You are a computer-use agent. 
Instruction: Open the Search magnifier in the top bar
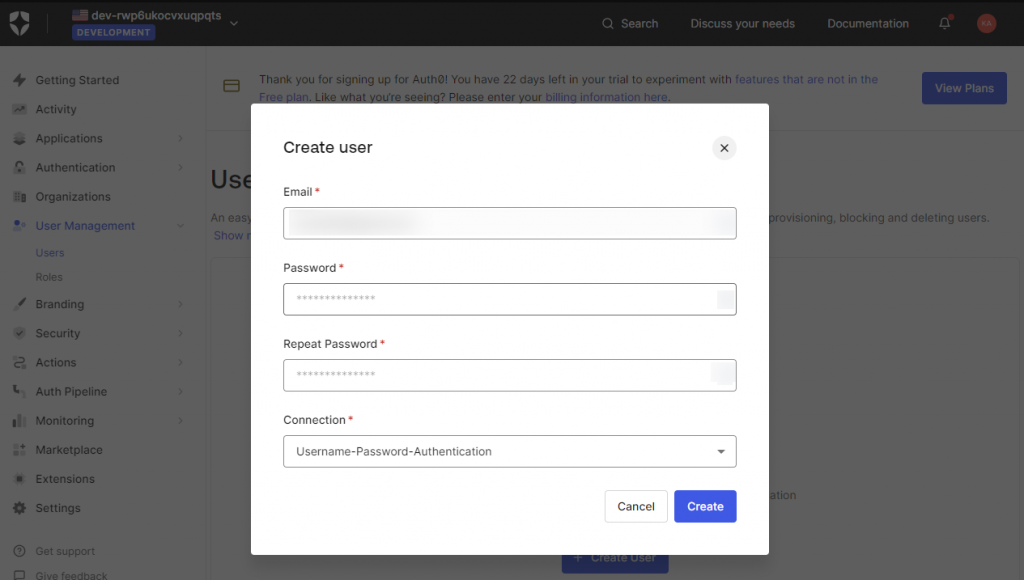point(605,23)
